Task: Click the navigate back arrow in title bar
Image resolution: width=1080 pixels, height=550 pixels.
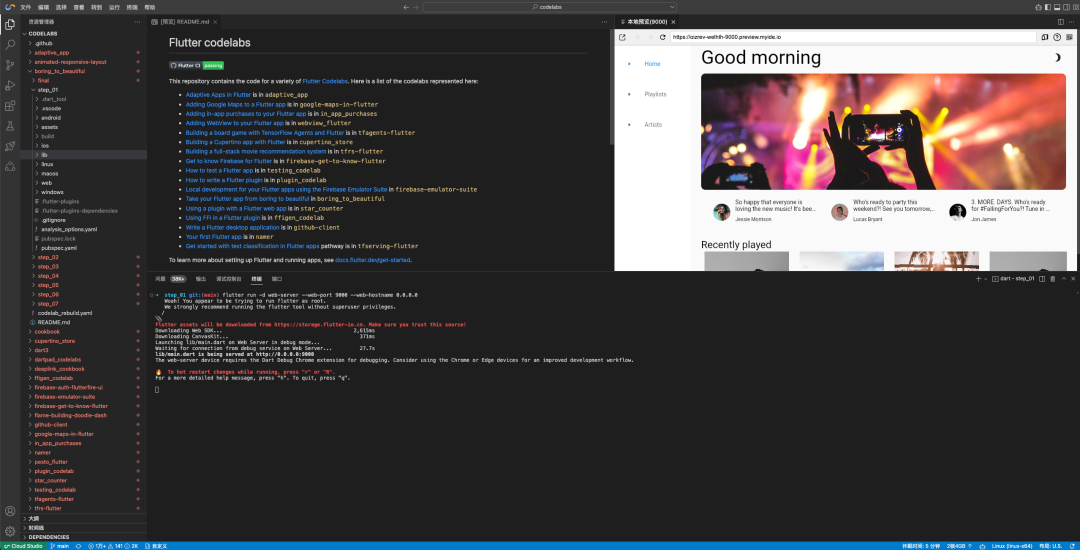Action: [407, 7]
